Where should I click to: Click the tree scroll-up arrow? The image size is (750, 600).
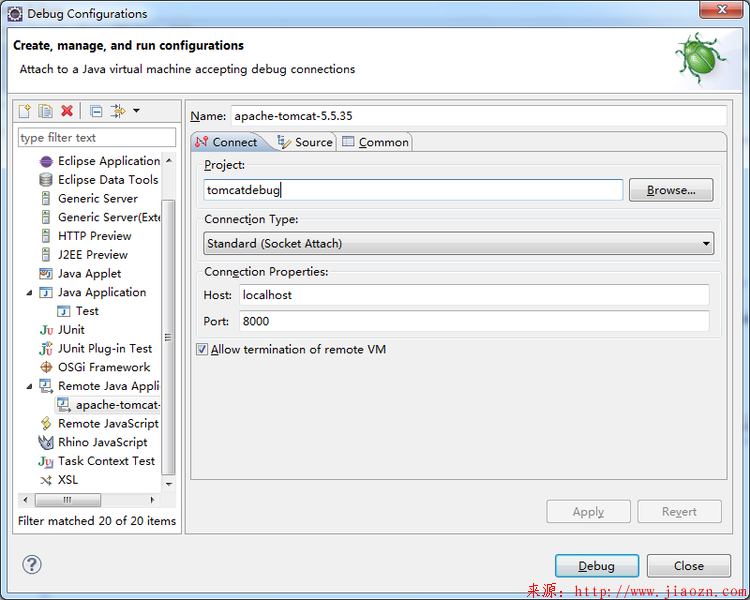(x=168, y=161)
